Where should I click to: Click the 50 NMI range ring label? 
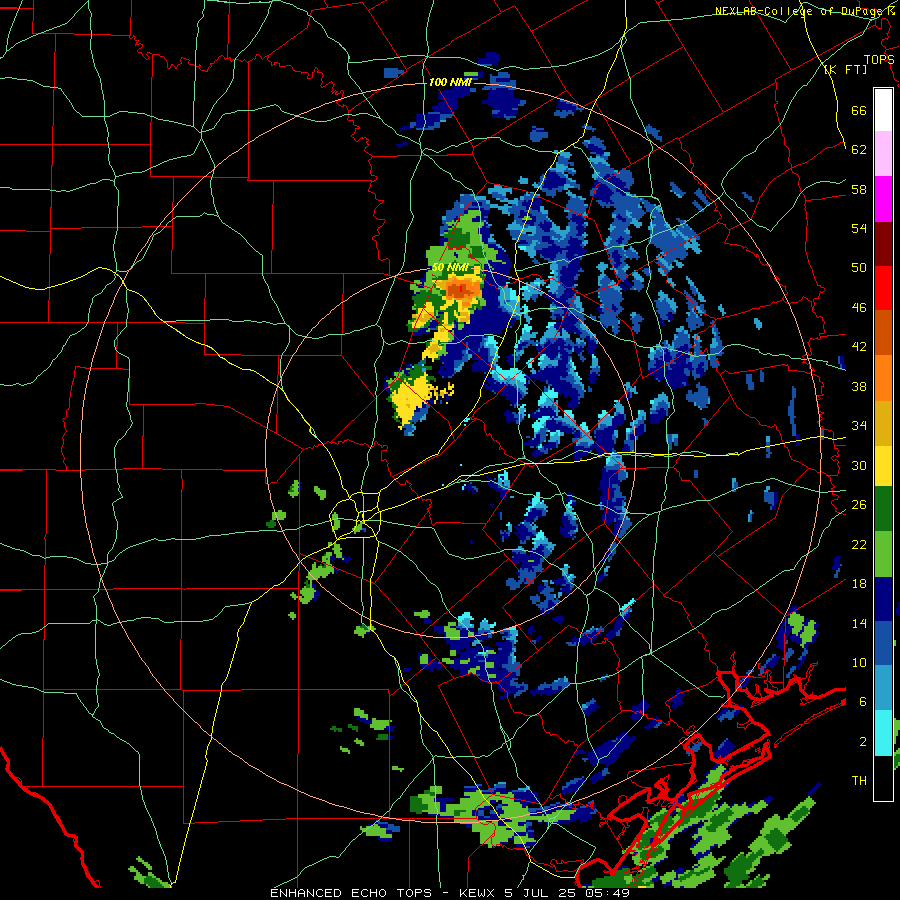pyautogui.click(x=450, y=268)
